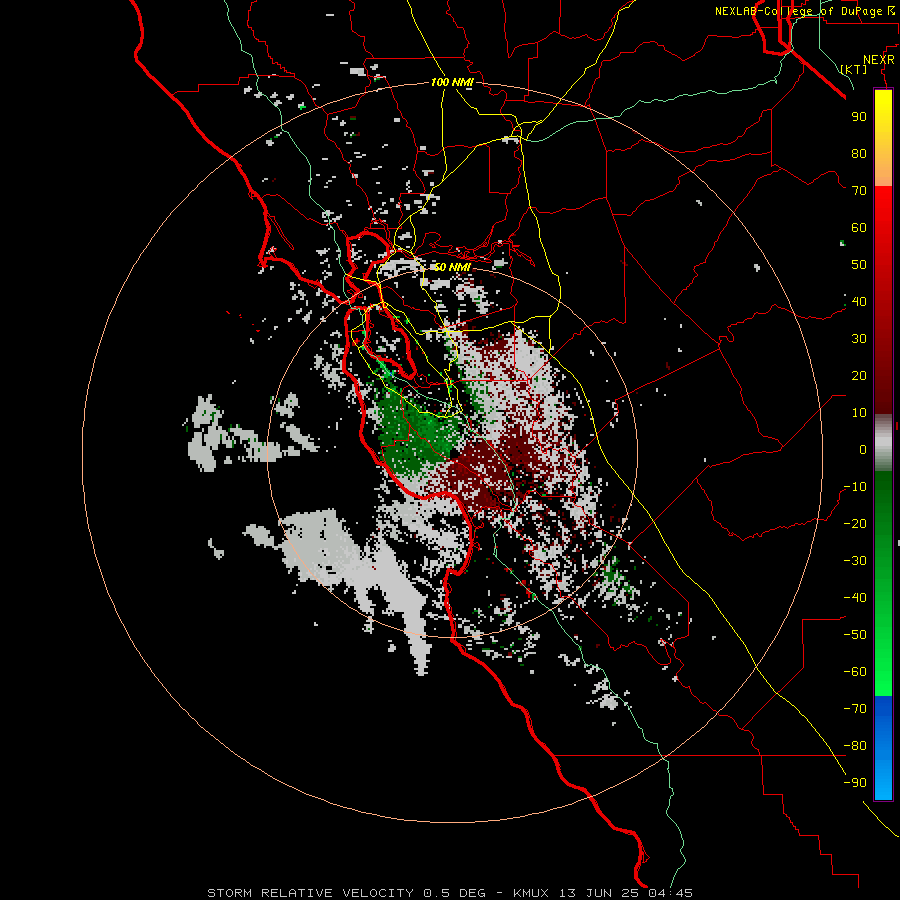Click the 70 value on velocity scale
This screenshot has height=900, width=900.
point(859,191)
